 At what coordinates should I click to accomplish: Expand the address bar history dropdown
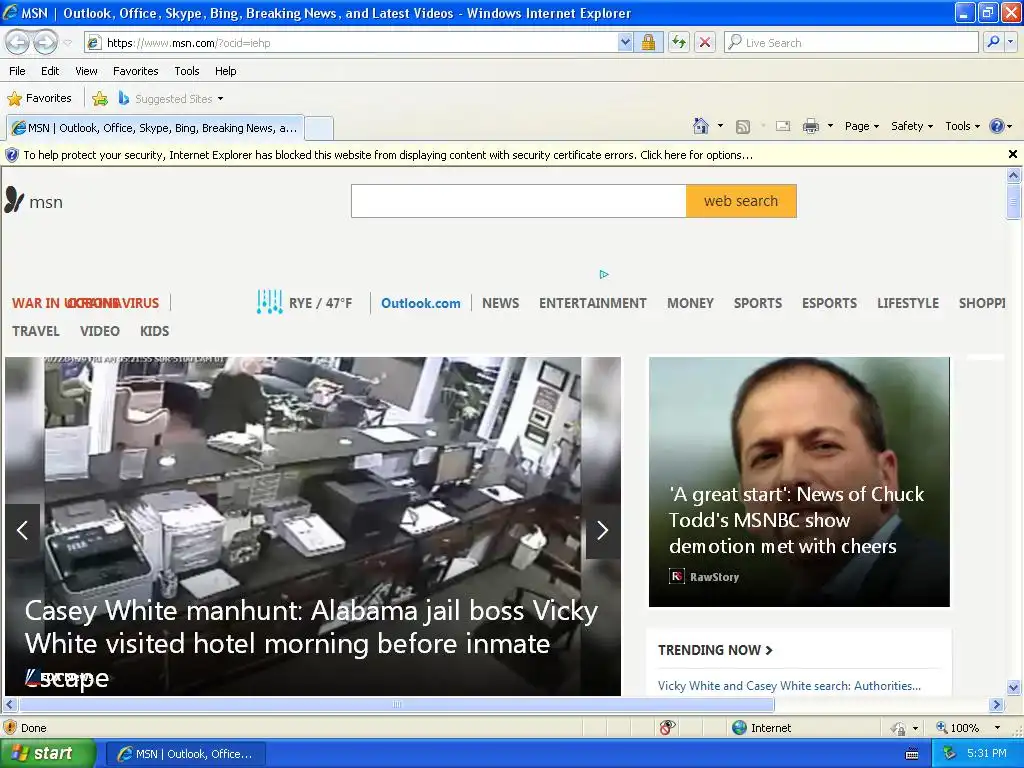coord(625,43)
